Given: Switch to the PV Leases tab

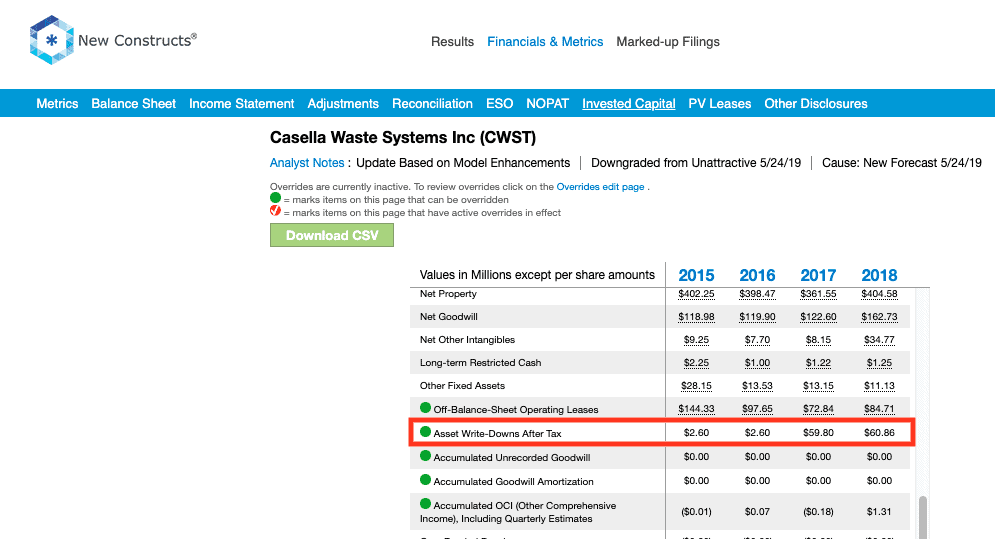Looking at the screenshot, I should click(x=720, y=103).
